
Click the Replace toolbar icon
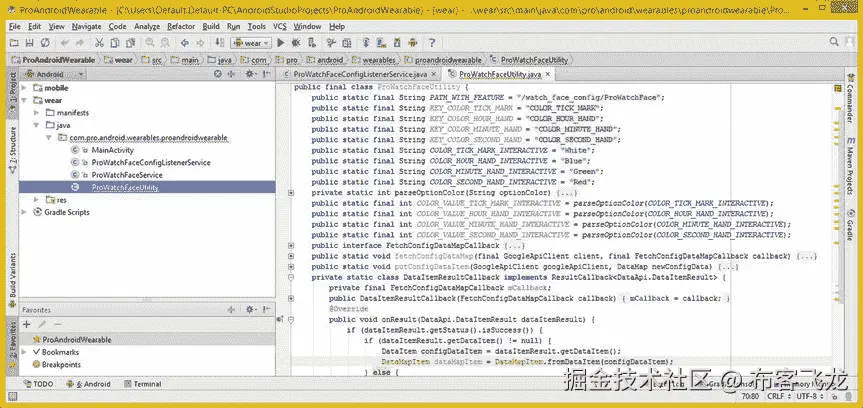click(x=165, y=43)
